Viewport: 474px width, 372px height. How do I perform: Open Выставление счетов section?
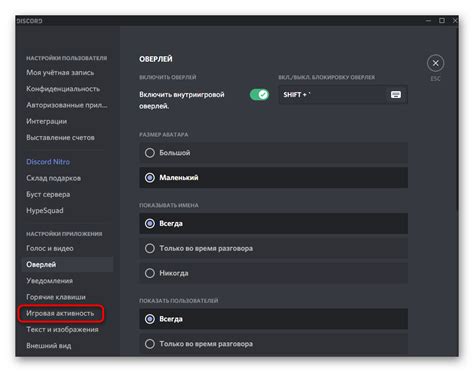60,138
